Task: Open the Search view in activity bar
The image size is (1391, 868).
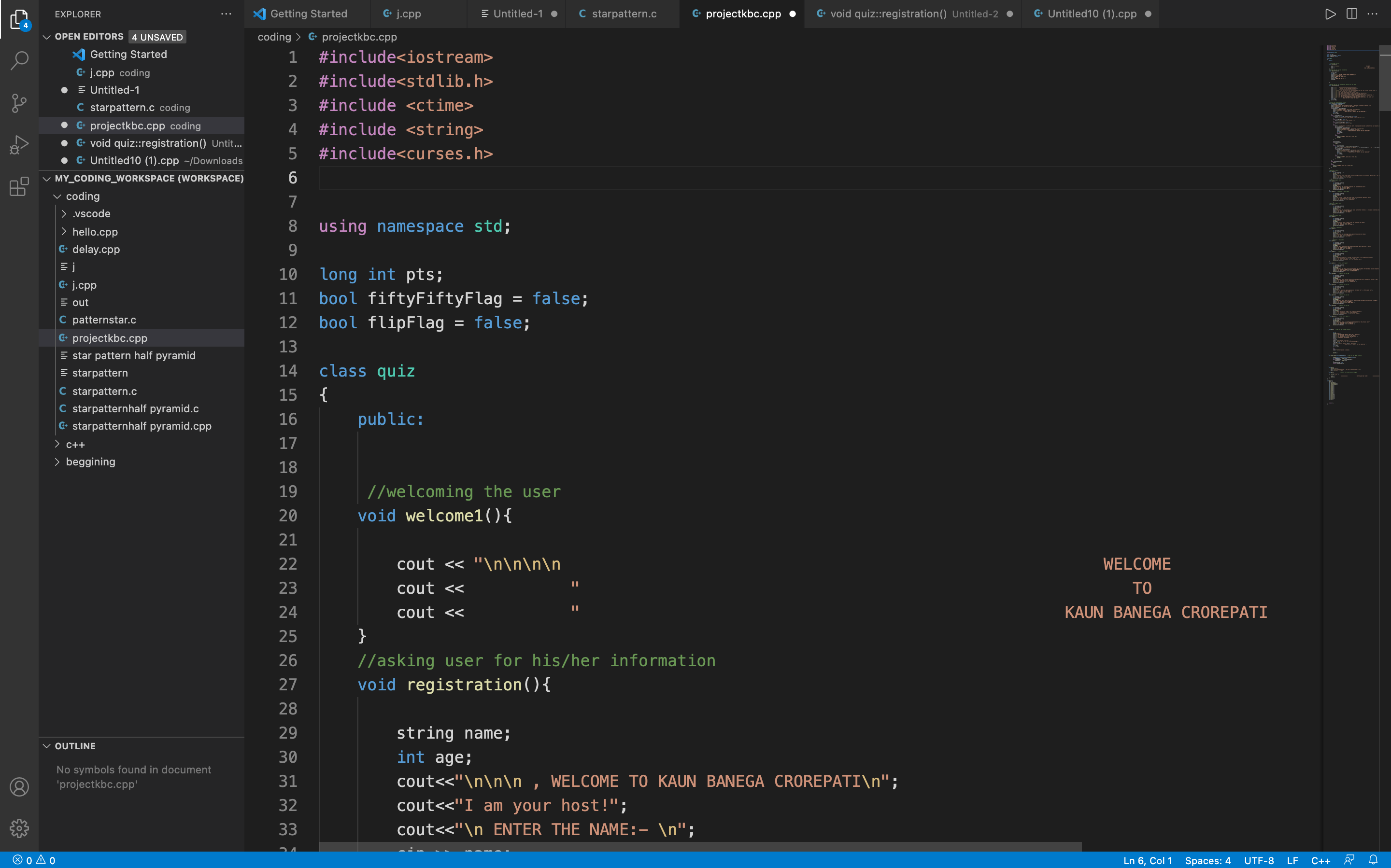Action: (x=19, y=60)
